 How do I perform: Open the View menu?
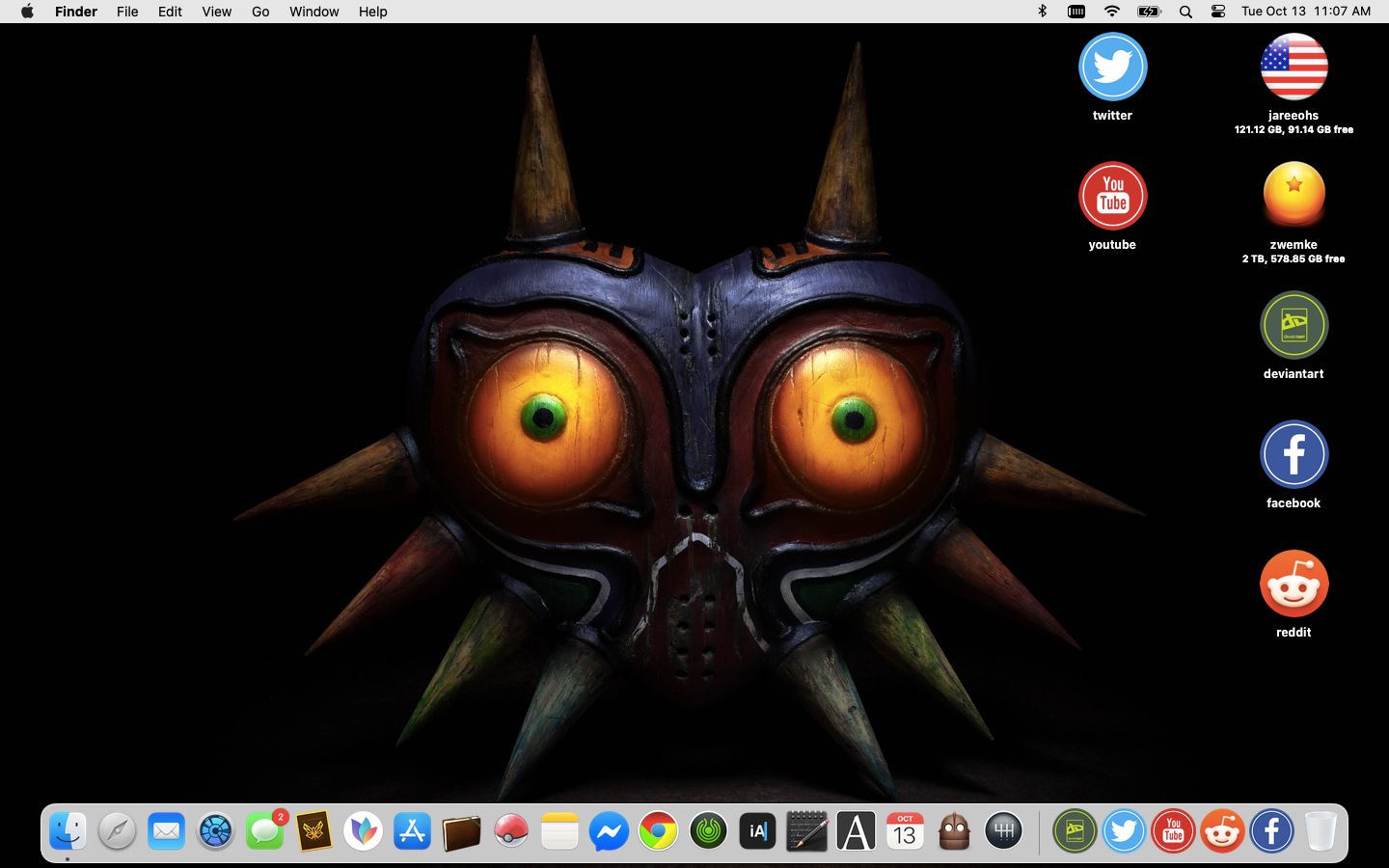(216, 12)
